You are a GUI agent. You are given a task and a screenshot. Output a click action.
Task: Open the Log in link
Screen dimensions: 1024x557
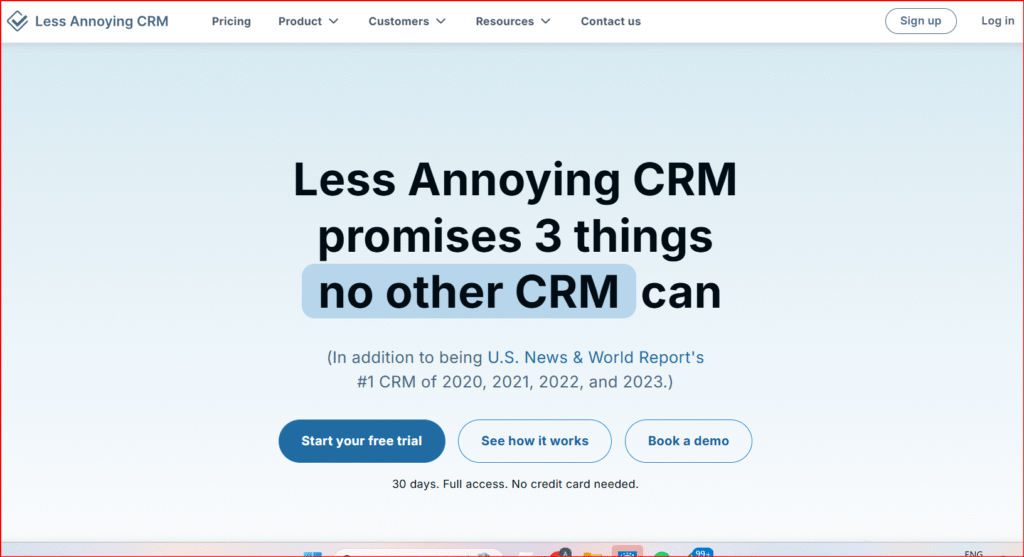(997, 21)
